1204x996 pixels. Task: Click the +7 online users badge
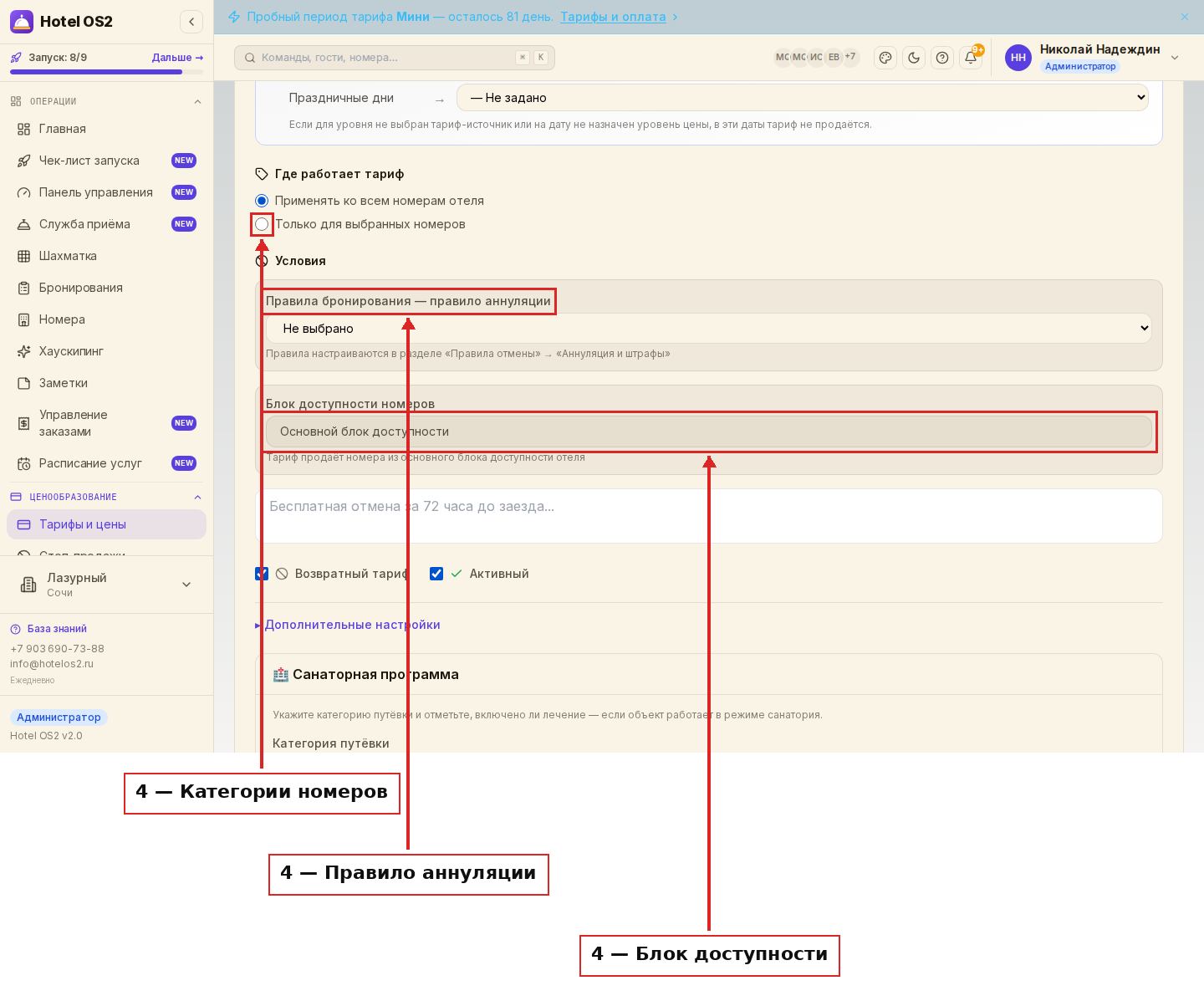click(x=850, y=58)
